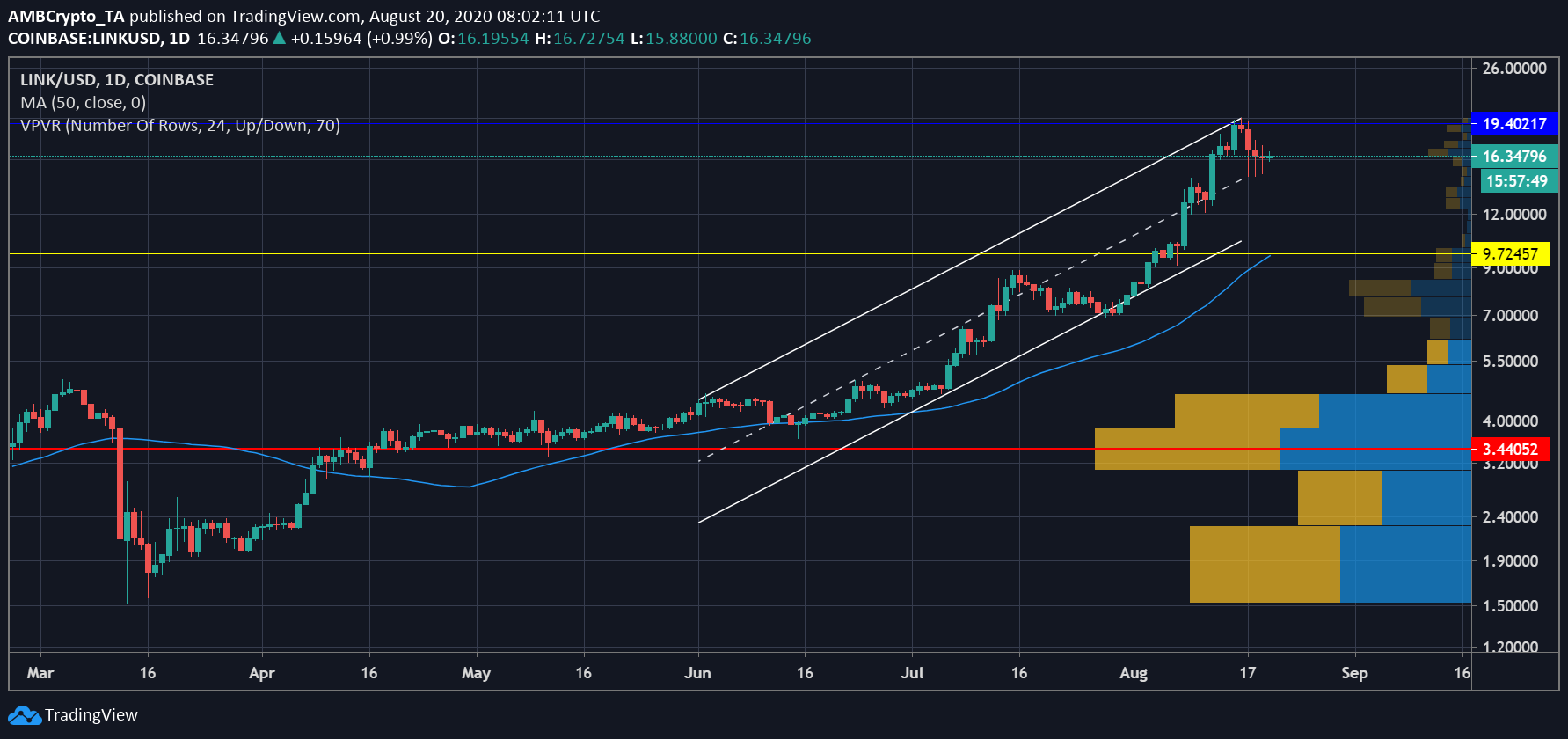Click the green up-arrow beside price 16.34796
The width and height of the screenshot is (1568, 739).
tap(279, 39)
